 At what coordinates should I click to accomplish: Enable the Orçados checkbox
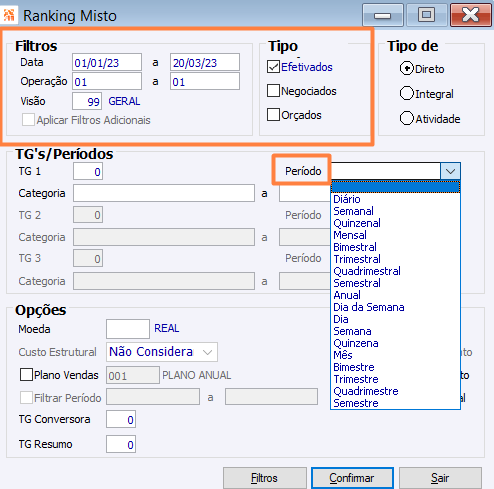273,115
